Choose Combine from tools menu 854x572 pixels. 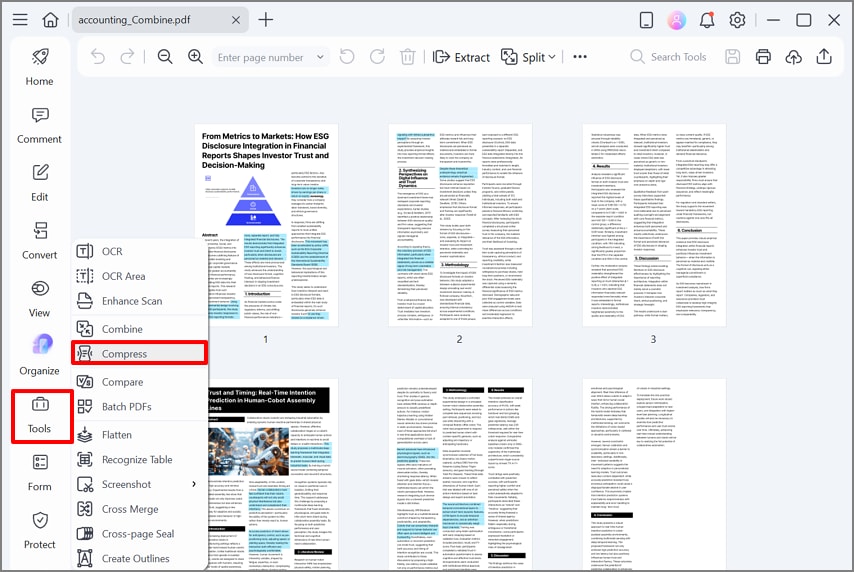141,329
